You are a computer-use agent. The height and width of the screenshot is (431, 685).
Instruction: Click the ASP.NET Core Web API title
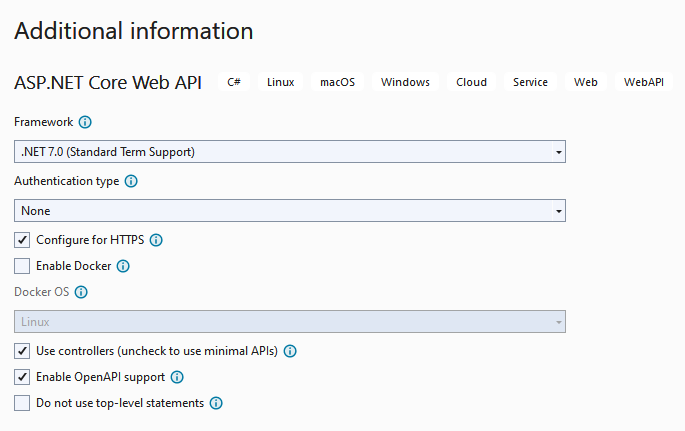click(x=108, y=82)
